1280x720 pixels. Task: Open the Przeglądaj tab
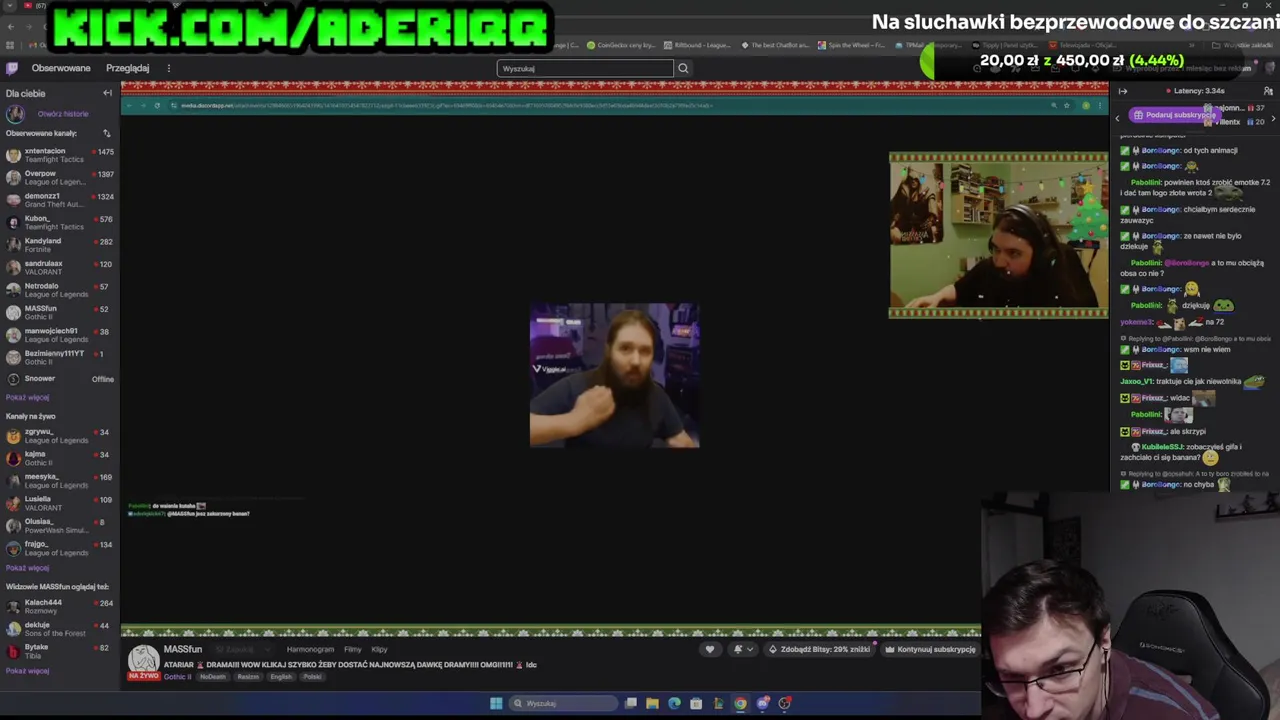pos(127,68)
